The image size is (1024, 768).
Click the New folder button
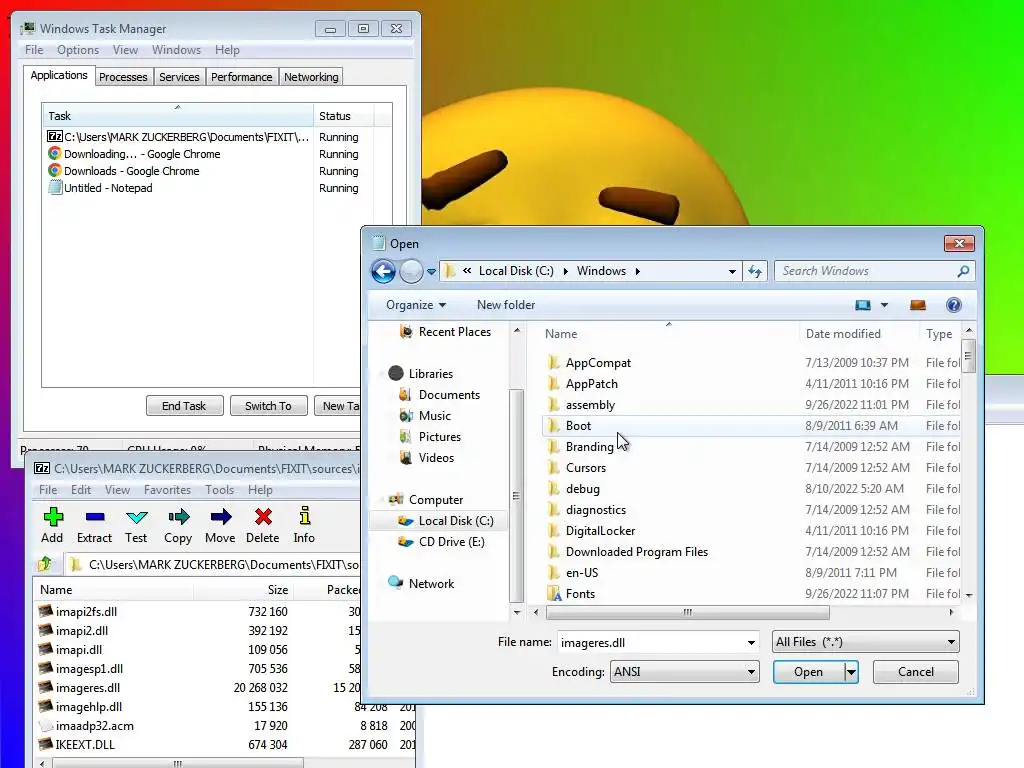tap(505, 305)
